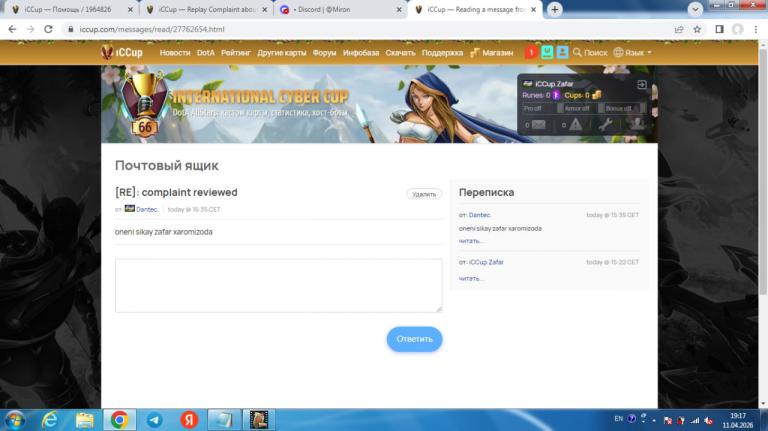This screenshot has width=768, height=431.
Task: Open the browser side panel icon
Action: point(719,29)
